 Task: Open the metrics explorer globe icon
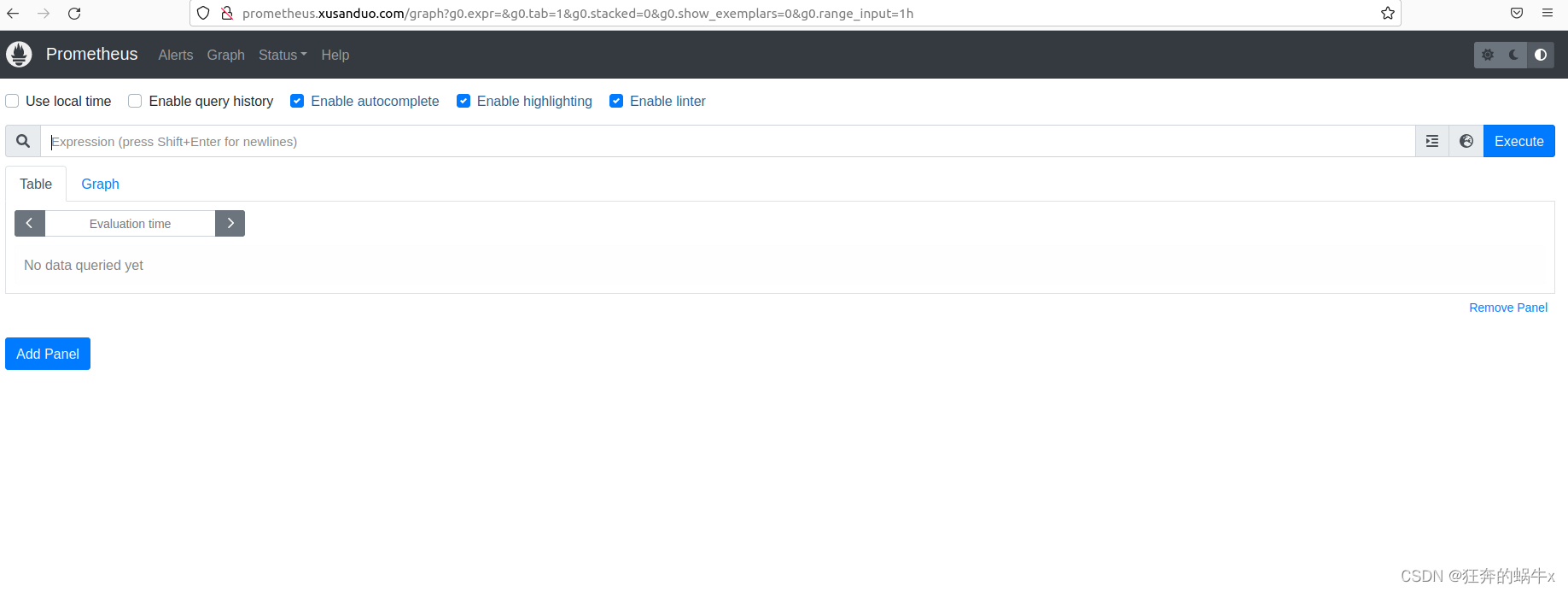[1466, 141]
